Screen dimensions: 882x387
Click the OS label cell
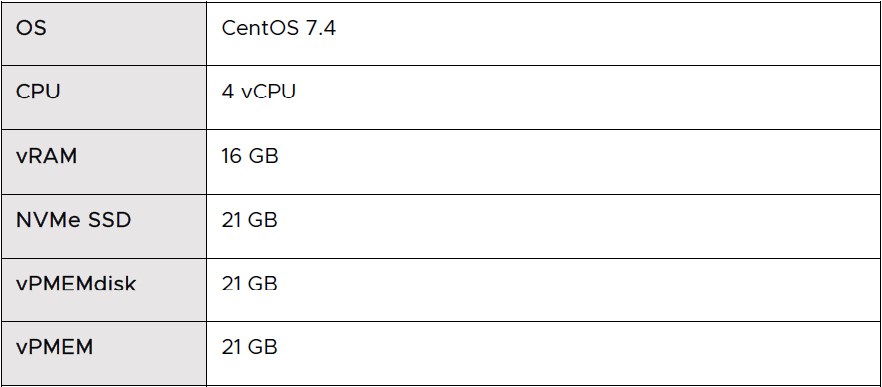104,34
